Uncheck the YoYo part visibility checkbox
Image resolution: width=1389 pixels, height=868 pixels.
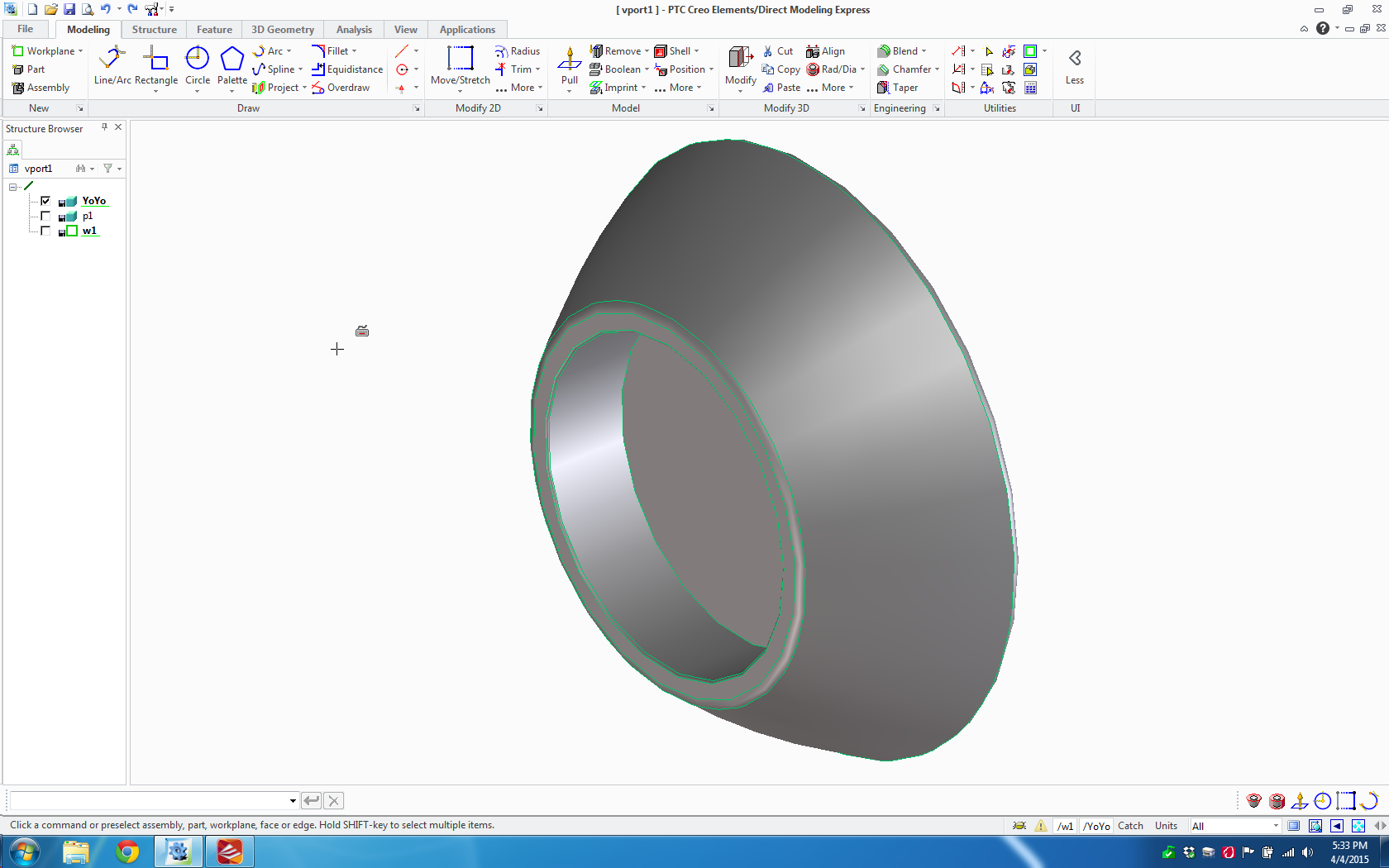[x=45, y=200]
